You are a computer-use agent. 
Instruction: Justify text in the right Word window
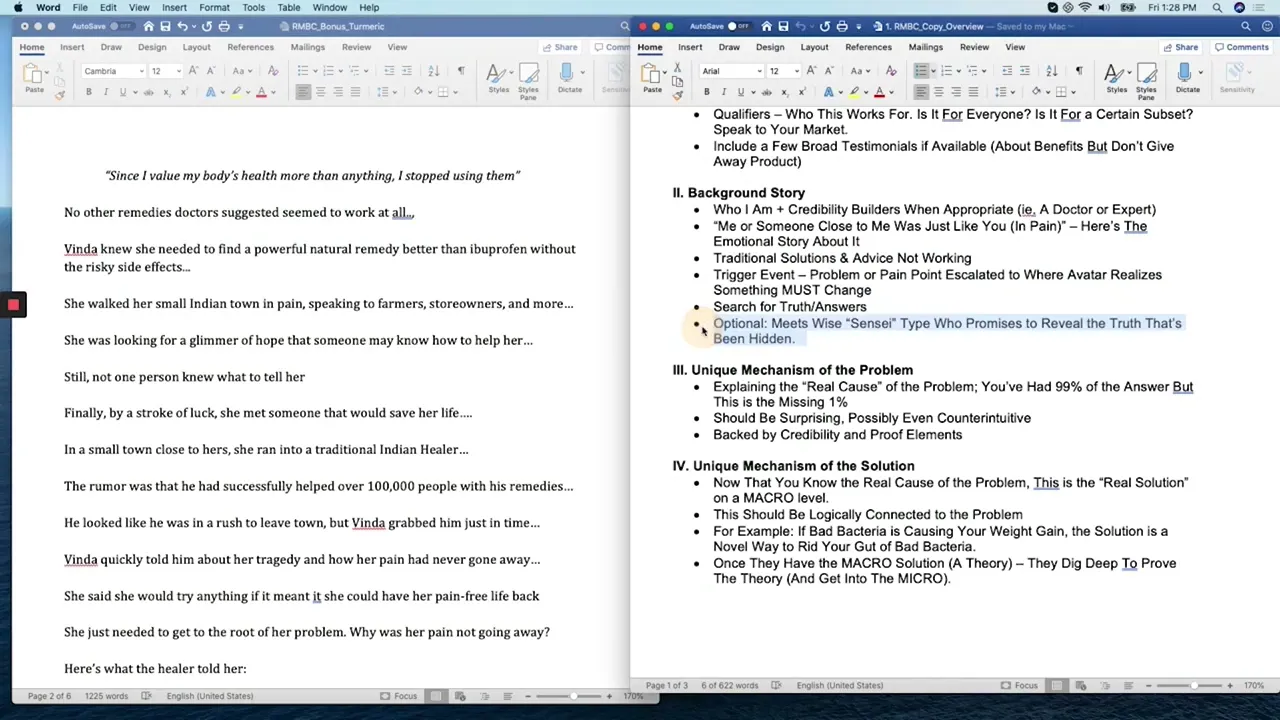[x=973, y=92]
